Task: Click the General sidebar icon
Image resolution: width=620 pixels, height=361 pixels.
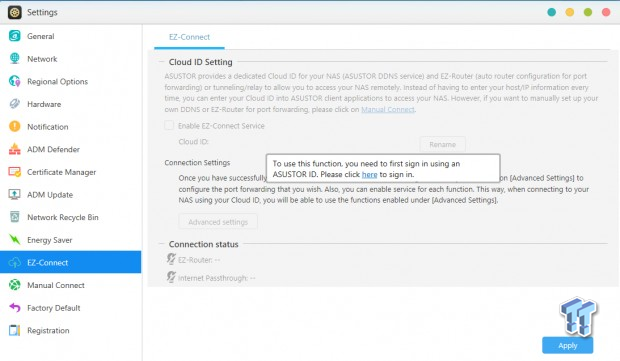Action: [x=15, y=36]
